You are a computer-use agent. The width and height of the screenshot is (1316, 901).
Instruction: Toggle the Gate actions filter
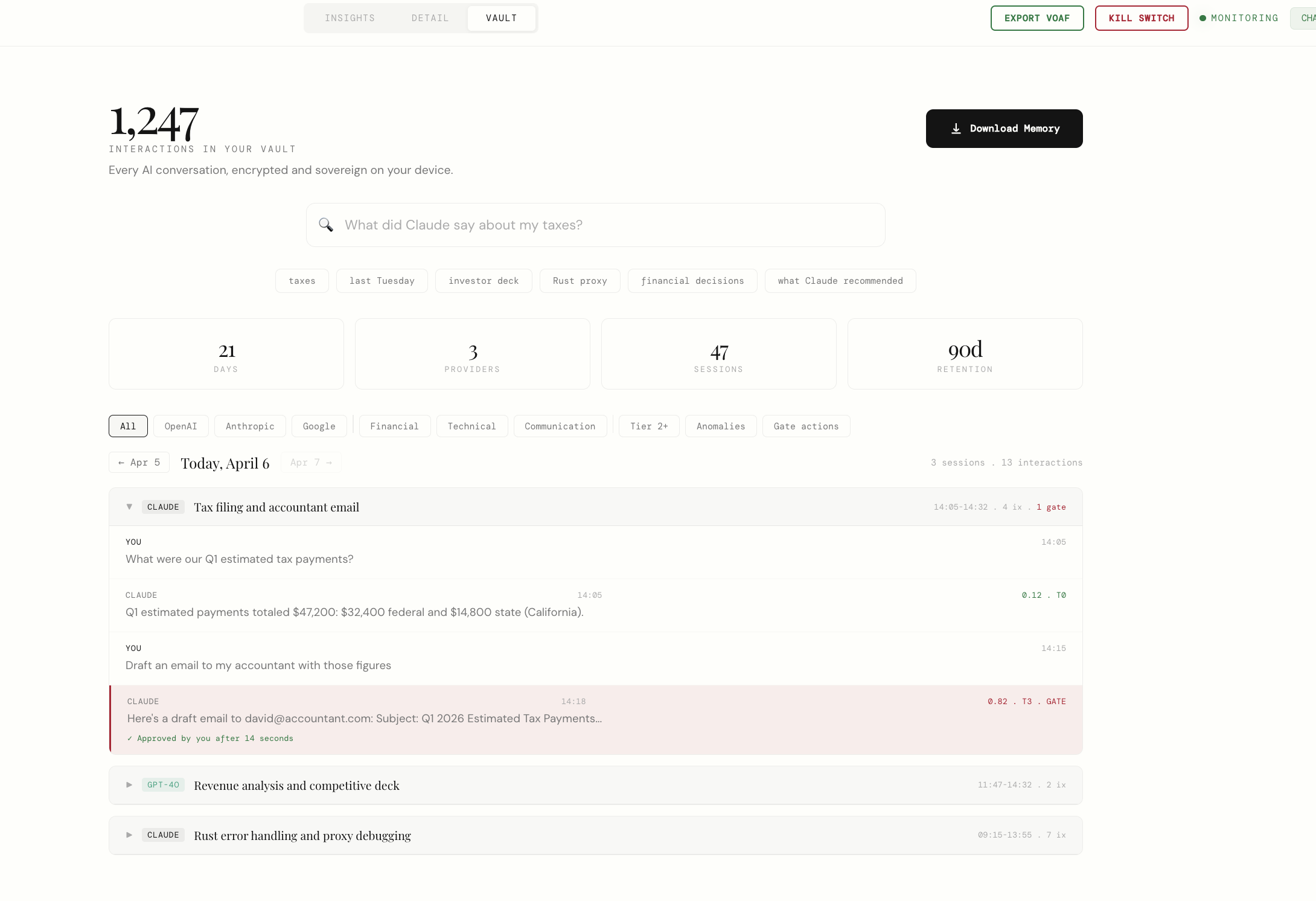(807, 426)
